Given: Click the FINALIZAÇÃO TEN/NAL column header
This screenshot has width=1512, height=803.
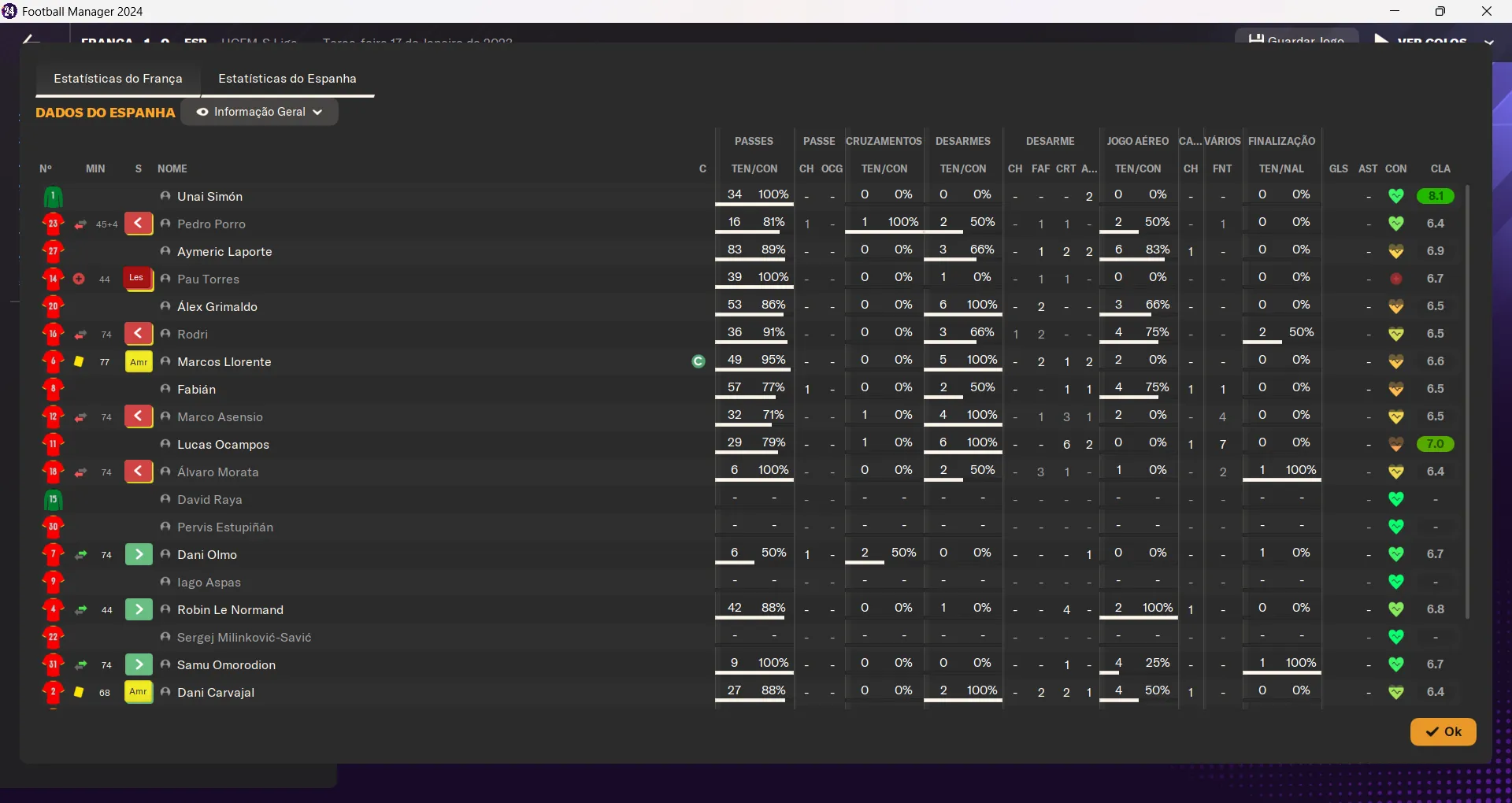Looking at the screenshot, I should click(x=1281, y=168).
